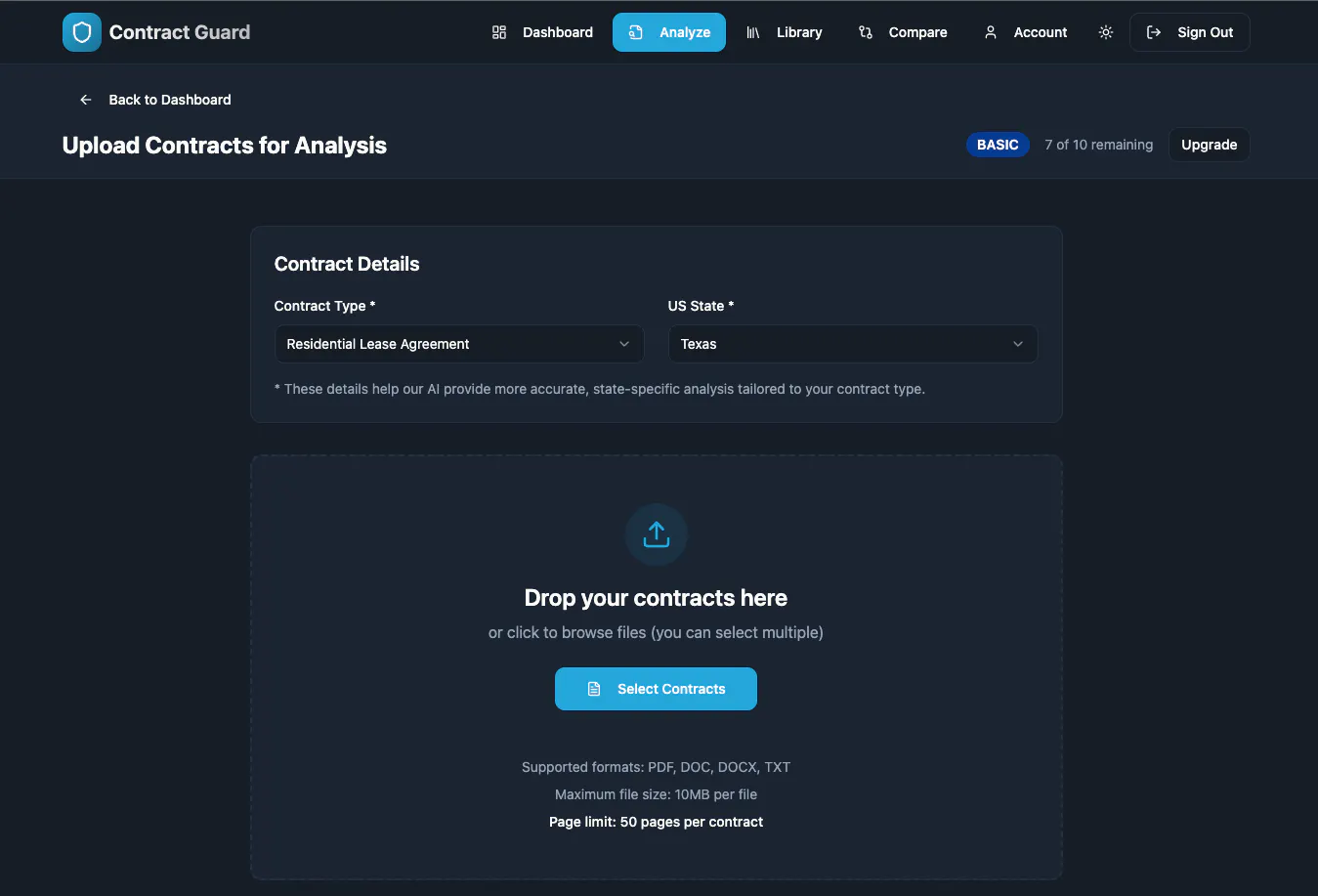The image size is (1318, 896).
Task: Click the Sign Out arrow icon
Action: 1154,32
